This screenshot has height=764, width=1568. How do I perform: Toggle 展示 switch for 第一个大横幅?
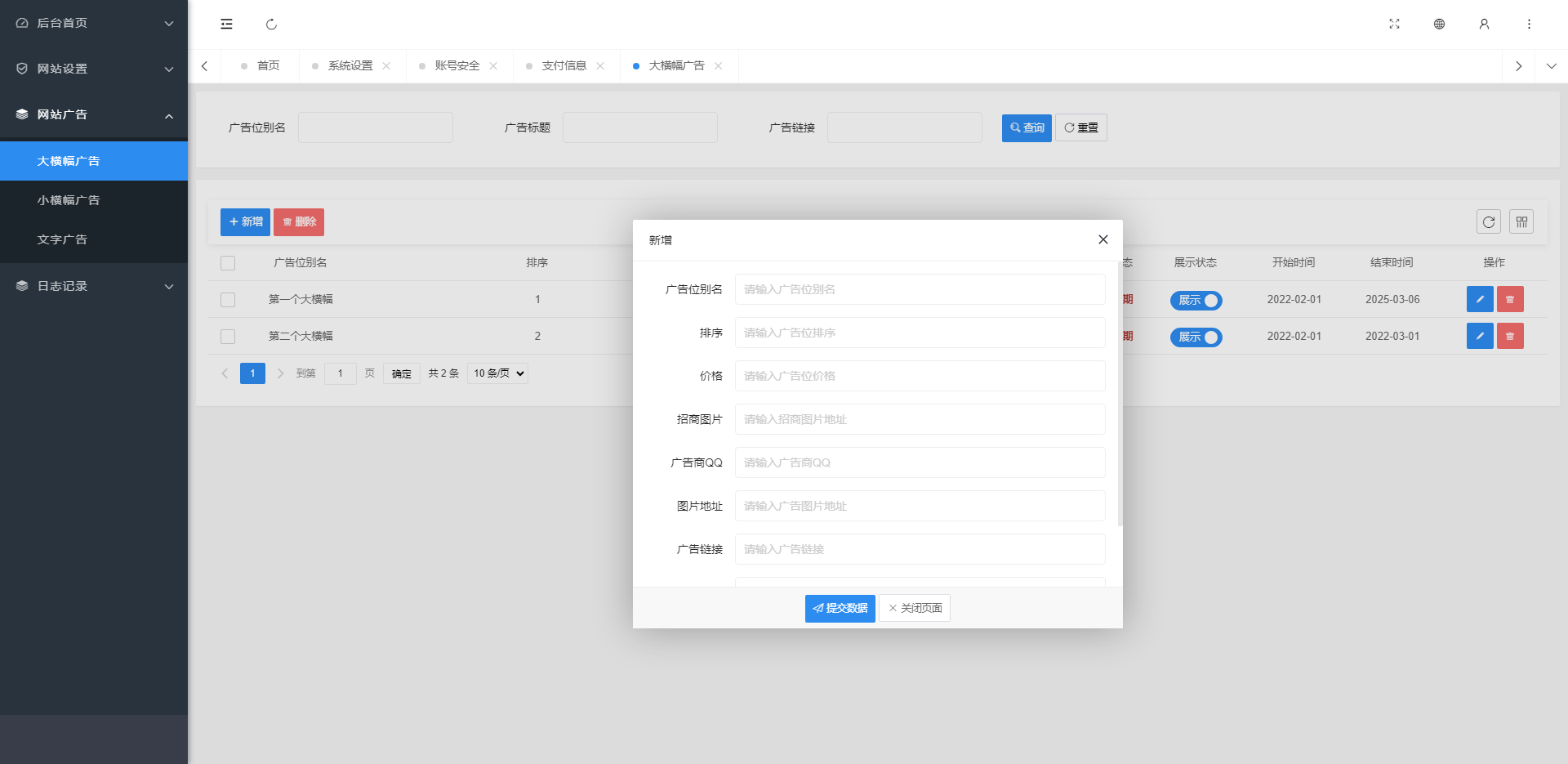pos(1196,301)
